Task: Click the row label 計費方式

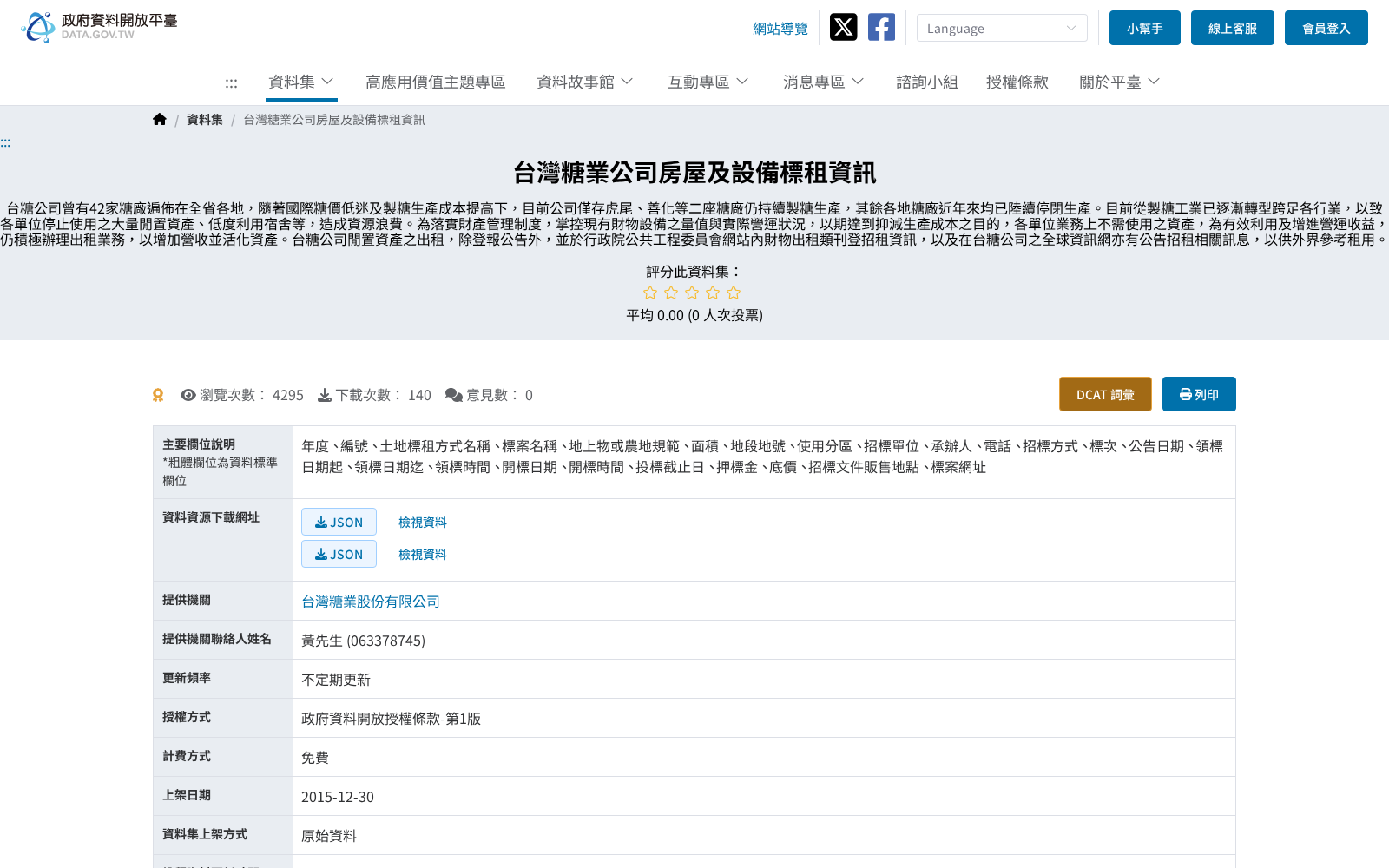Action: coord(187,755)
